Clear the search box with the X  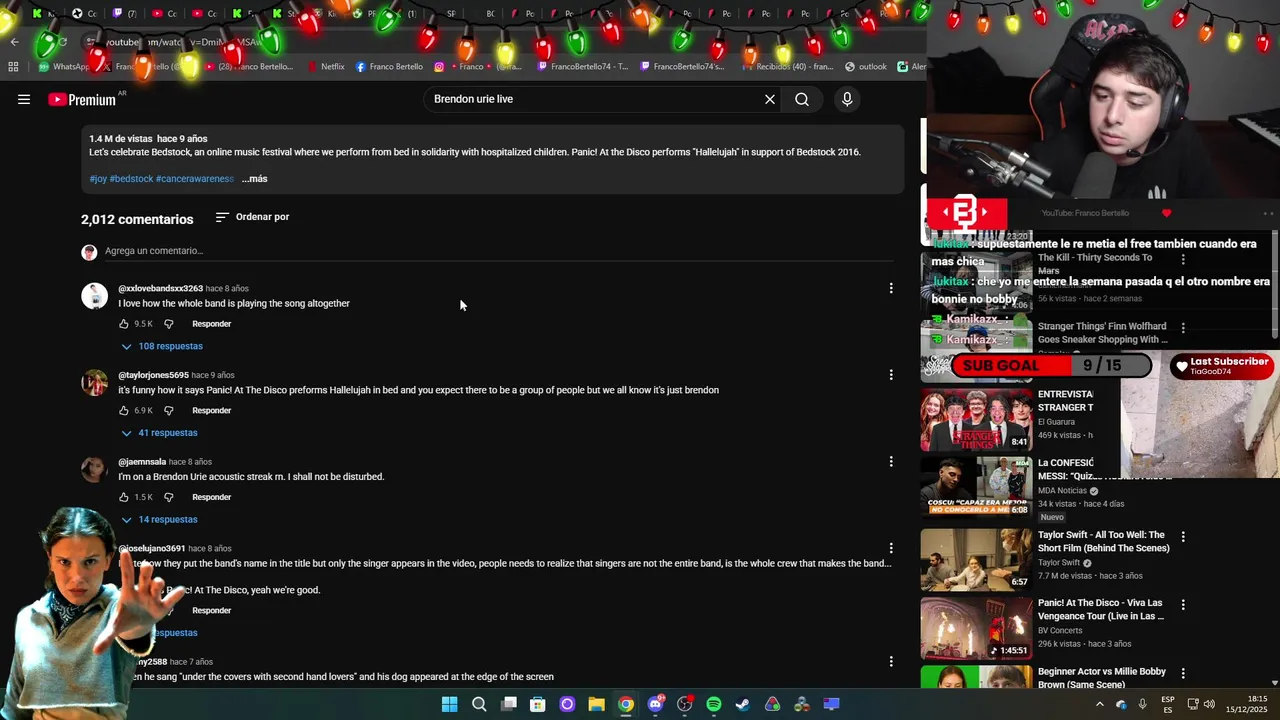pos(770,99)
